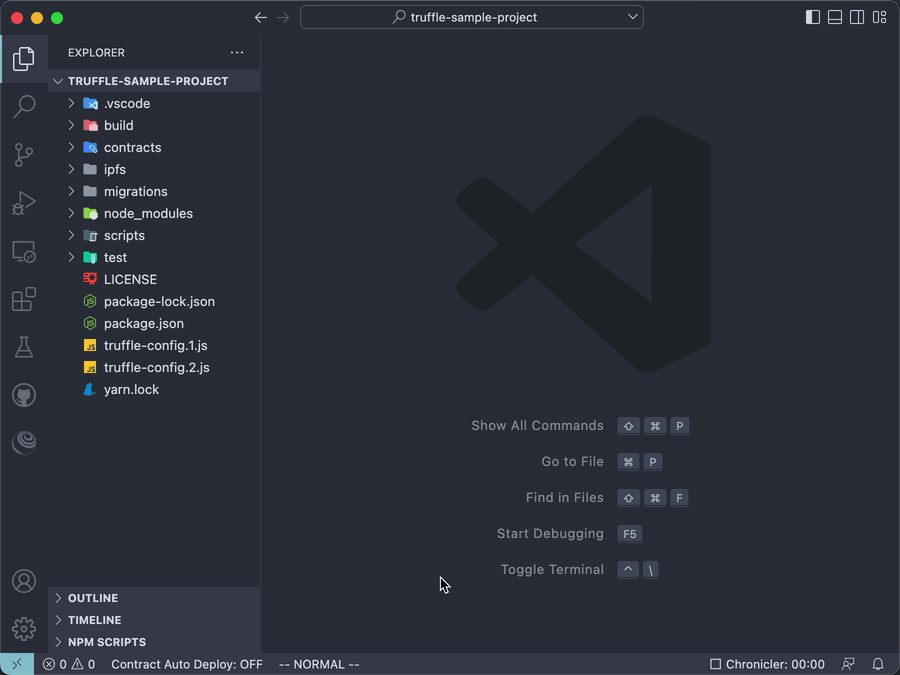The image size is (900, 675).
Task: Open the truffle-sample-project search box
Action: [470, 17]
